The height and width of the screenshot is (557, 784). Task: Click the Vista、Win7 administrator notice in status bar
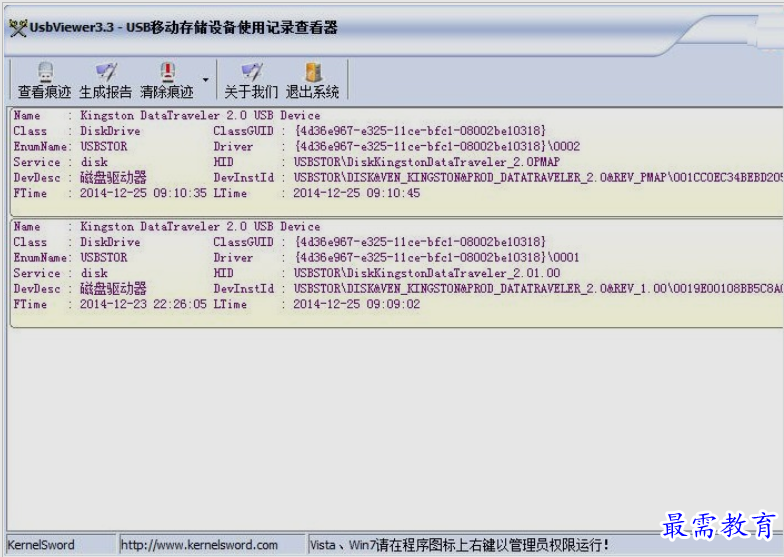(459, 544)
